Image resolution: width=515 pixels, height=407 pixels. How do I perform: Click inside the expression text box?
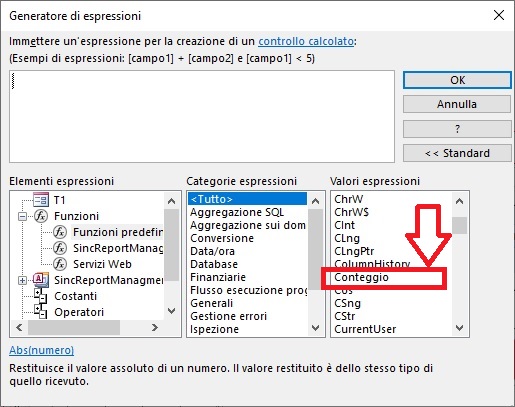[x=202, y=116]
